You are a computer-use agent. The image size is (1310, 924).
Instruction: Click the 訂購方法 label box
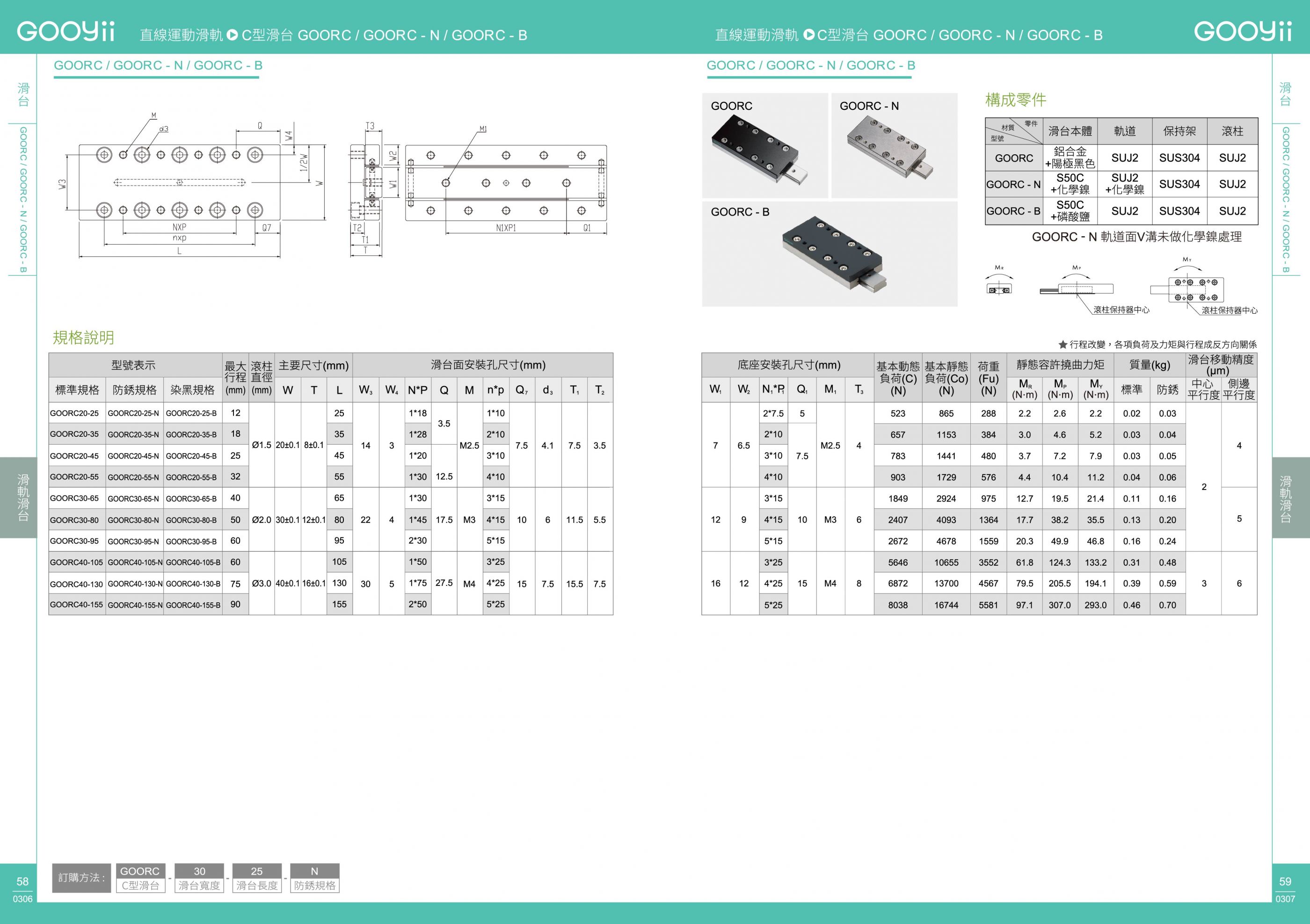[x=81, y=878]
